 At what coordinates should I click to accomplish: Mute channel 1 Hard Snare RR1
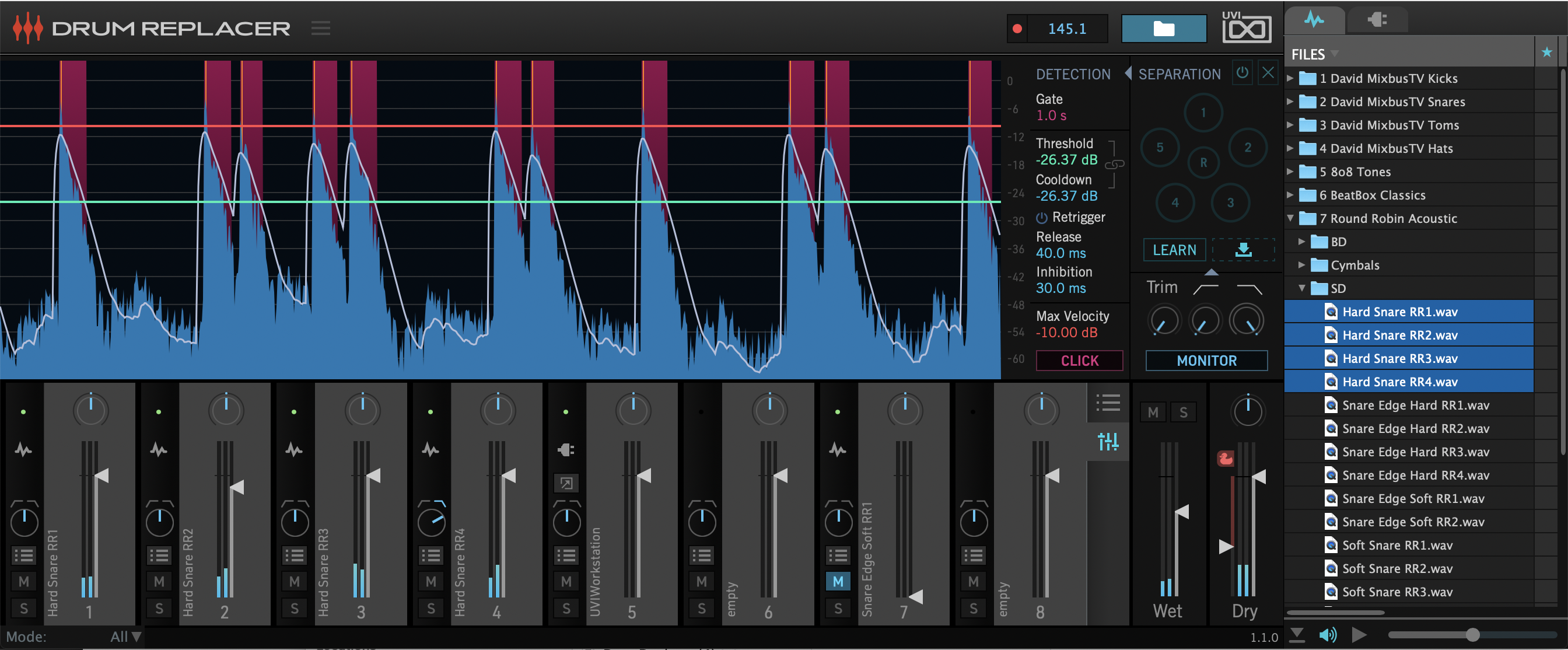tap(24, 581)
